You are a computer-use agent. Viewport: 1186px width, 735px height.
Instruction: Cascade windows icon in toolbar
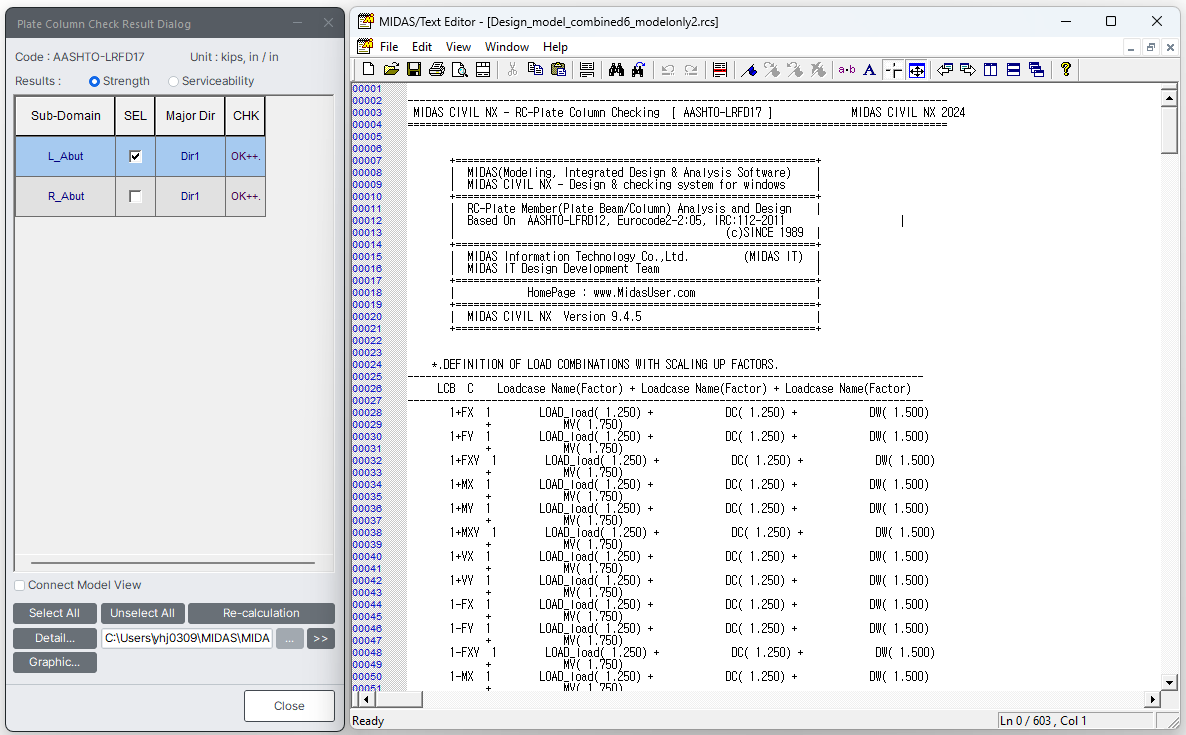coord(1036,70)
